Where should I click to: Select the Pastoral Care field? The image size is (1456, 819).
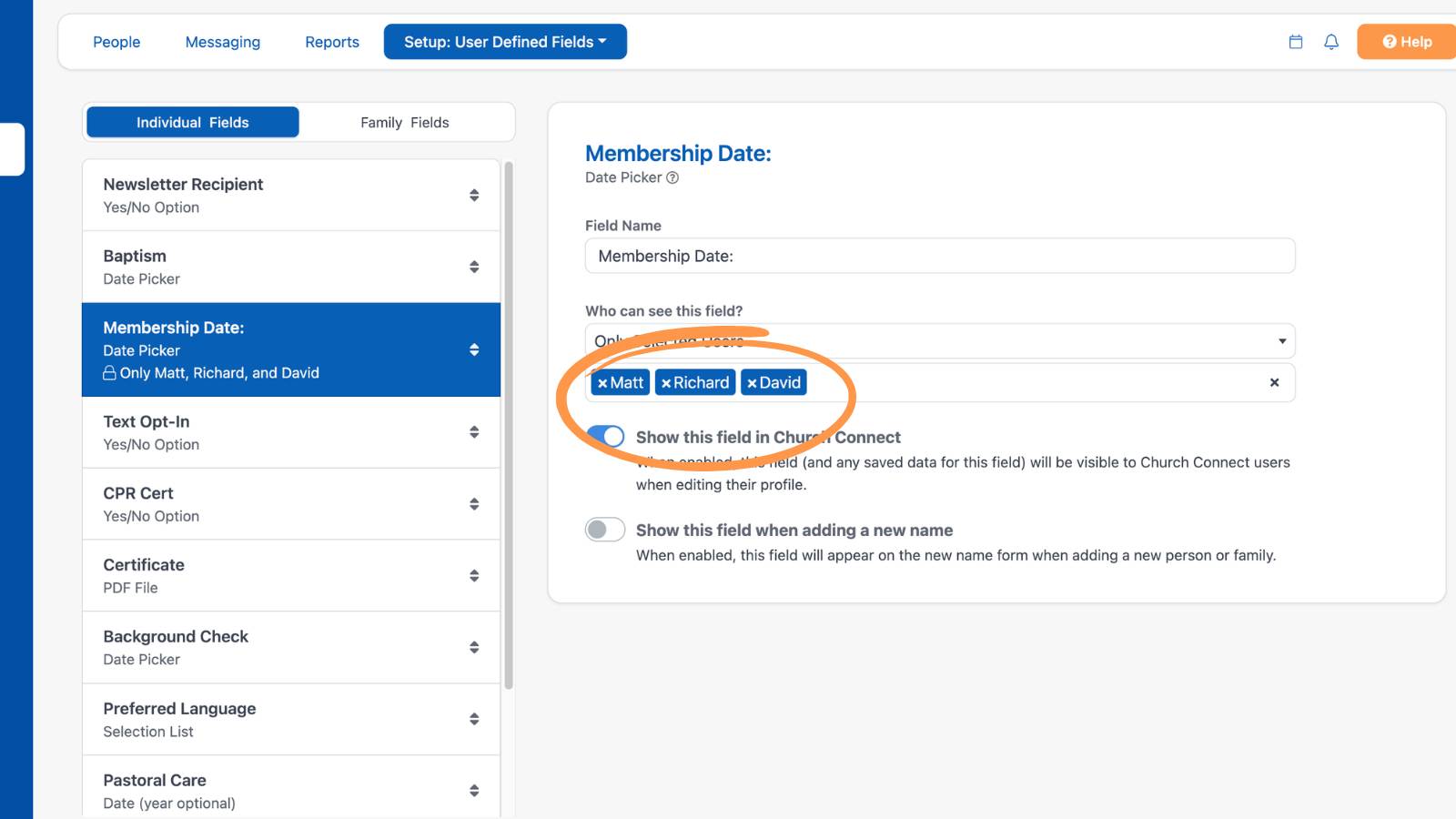point(291,788)
